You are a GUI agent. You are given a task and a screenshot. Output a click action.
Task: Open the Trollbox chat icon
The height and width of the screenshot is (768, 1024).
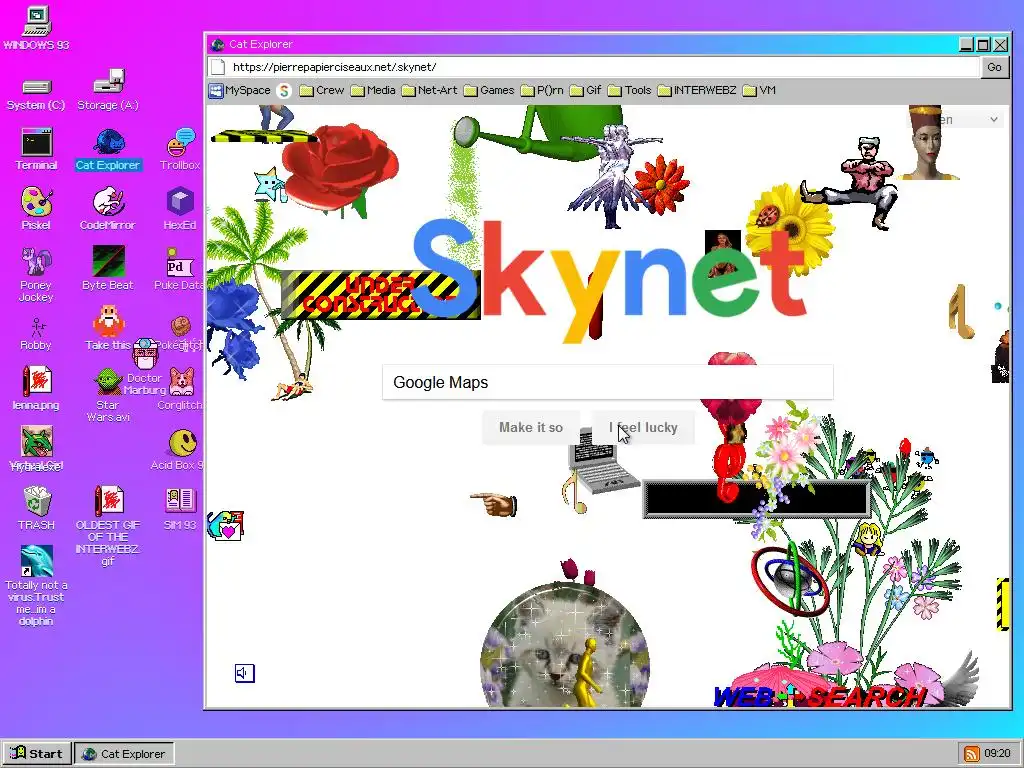coord(180,150)
